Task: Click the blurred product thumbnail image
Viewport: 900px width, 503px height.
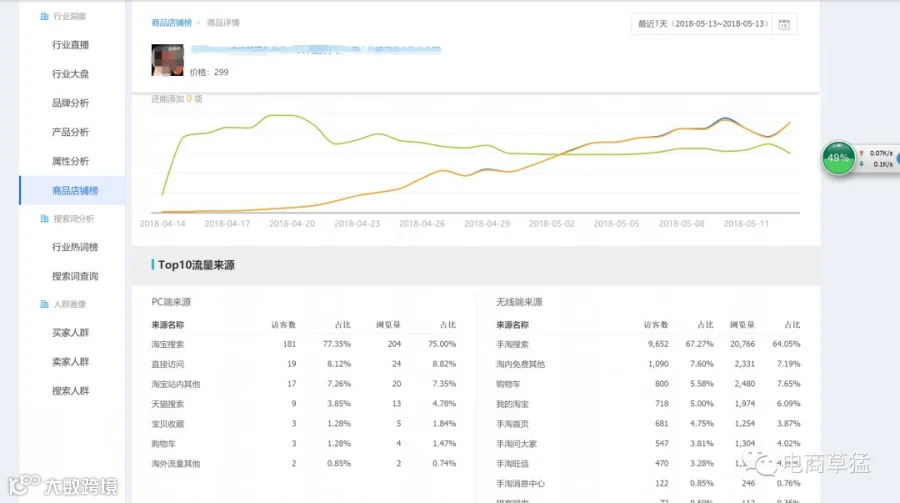Action: tap(168, 60)
